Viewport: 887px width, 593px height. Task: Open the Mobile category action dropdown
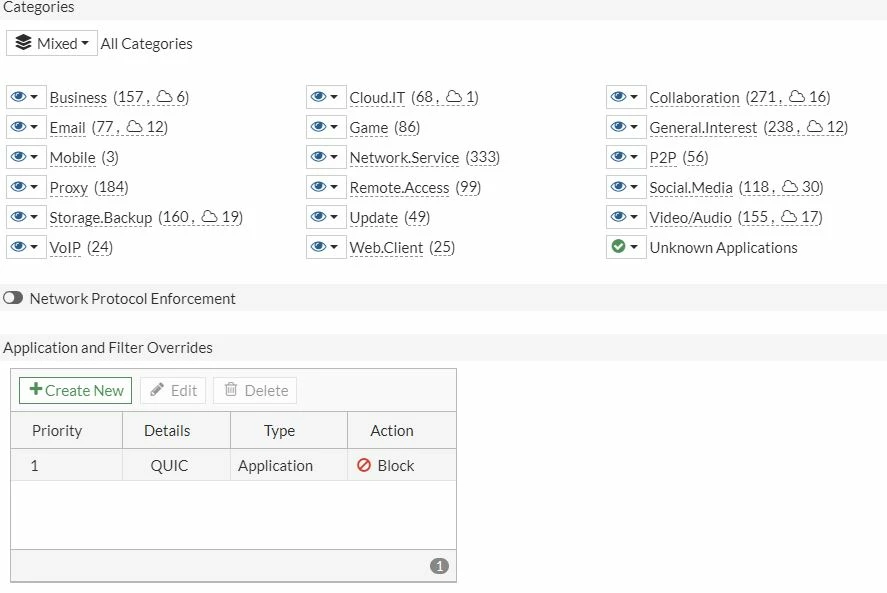click(x=26, y=157)
